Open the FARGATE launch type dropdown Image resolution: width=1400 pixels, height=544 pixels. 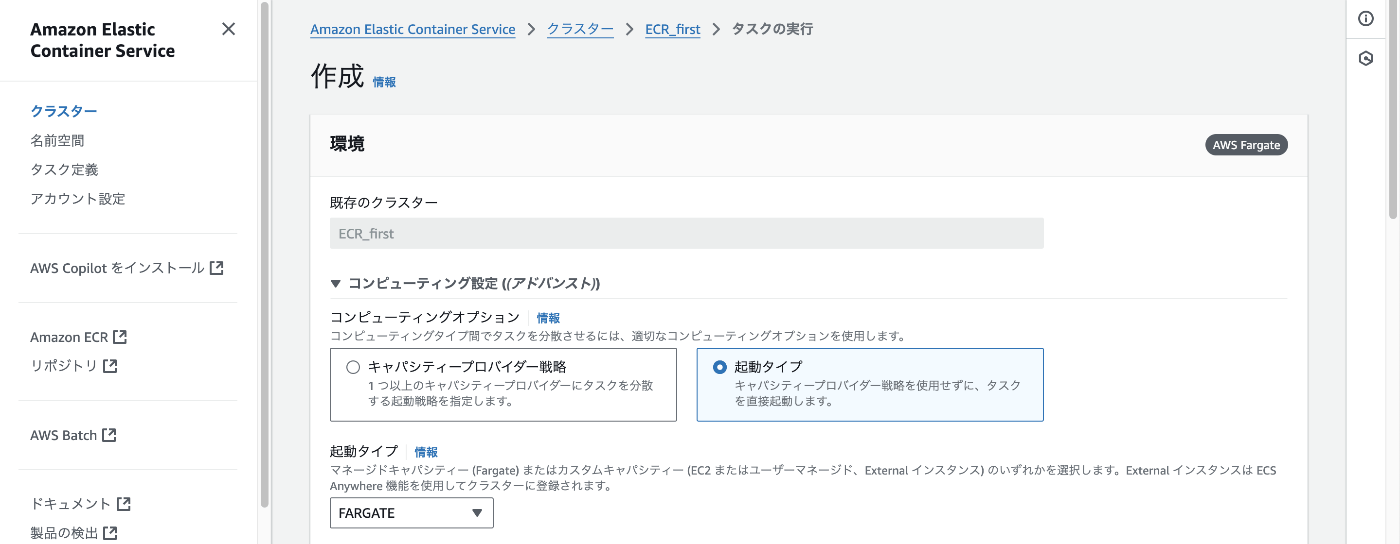(x=412, y=513)
